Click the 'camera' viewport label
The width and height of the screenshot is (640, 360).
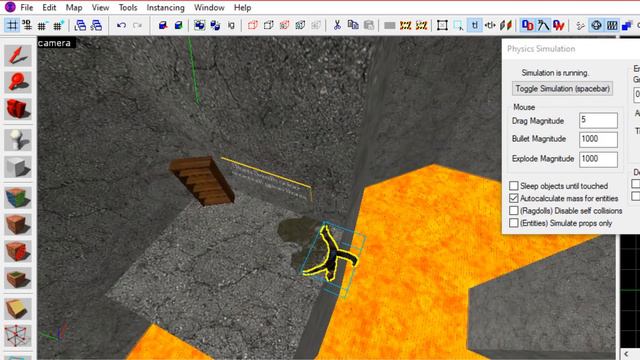tap(54, 43)
